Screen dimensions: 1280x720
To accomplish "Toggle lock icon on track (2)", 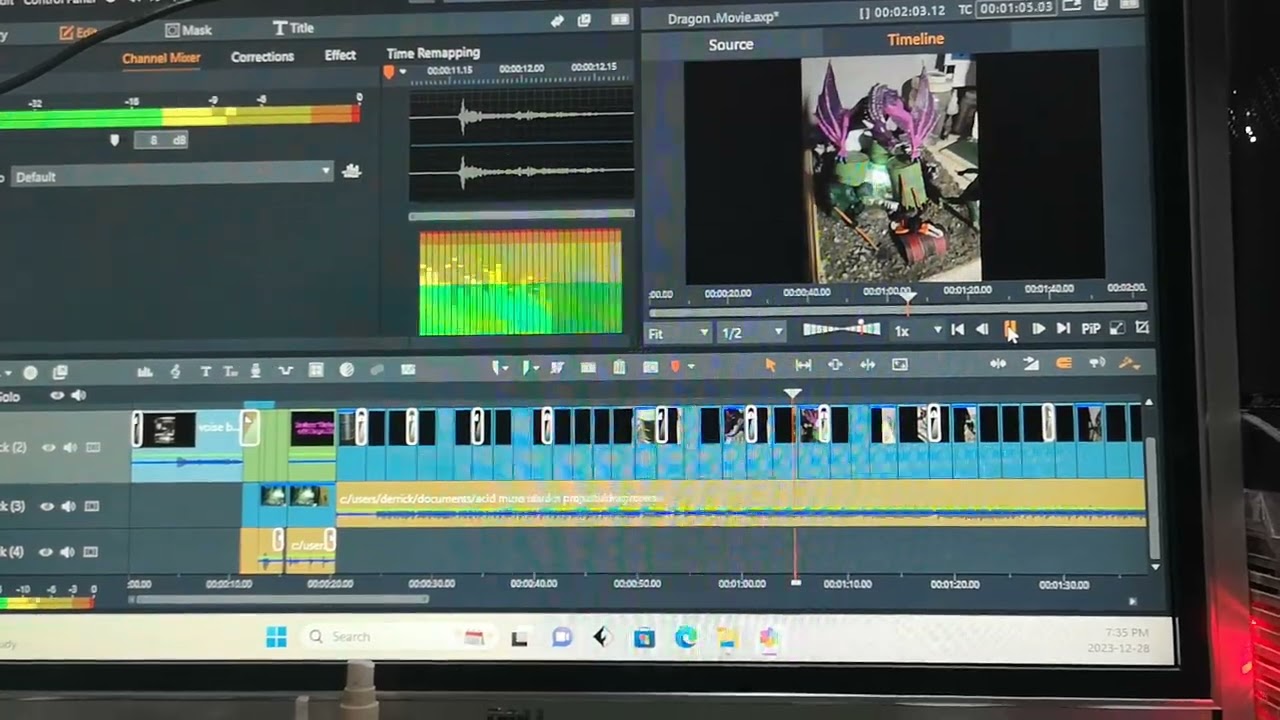I will (x=92, y=447).
